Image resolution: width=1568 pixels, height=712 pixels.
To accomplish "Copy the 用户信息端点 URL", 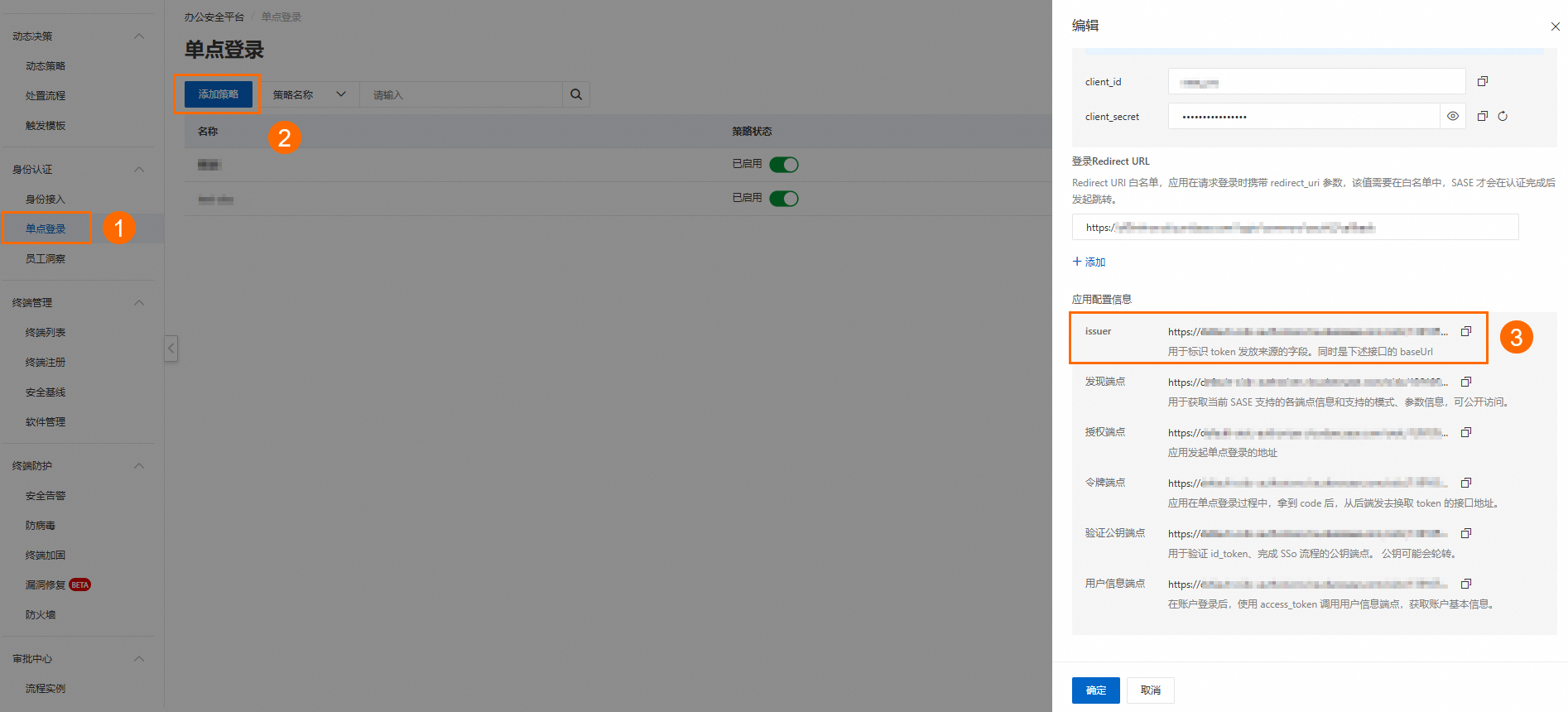I will tap(1466, 584).
